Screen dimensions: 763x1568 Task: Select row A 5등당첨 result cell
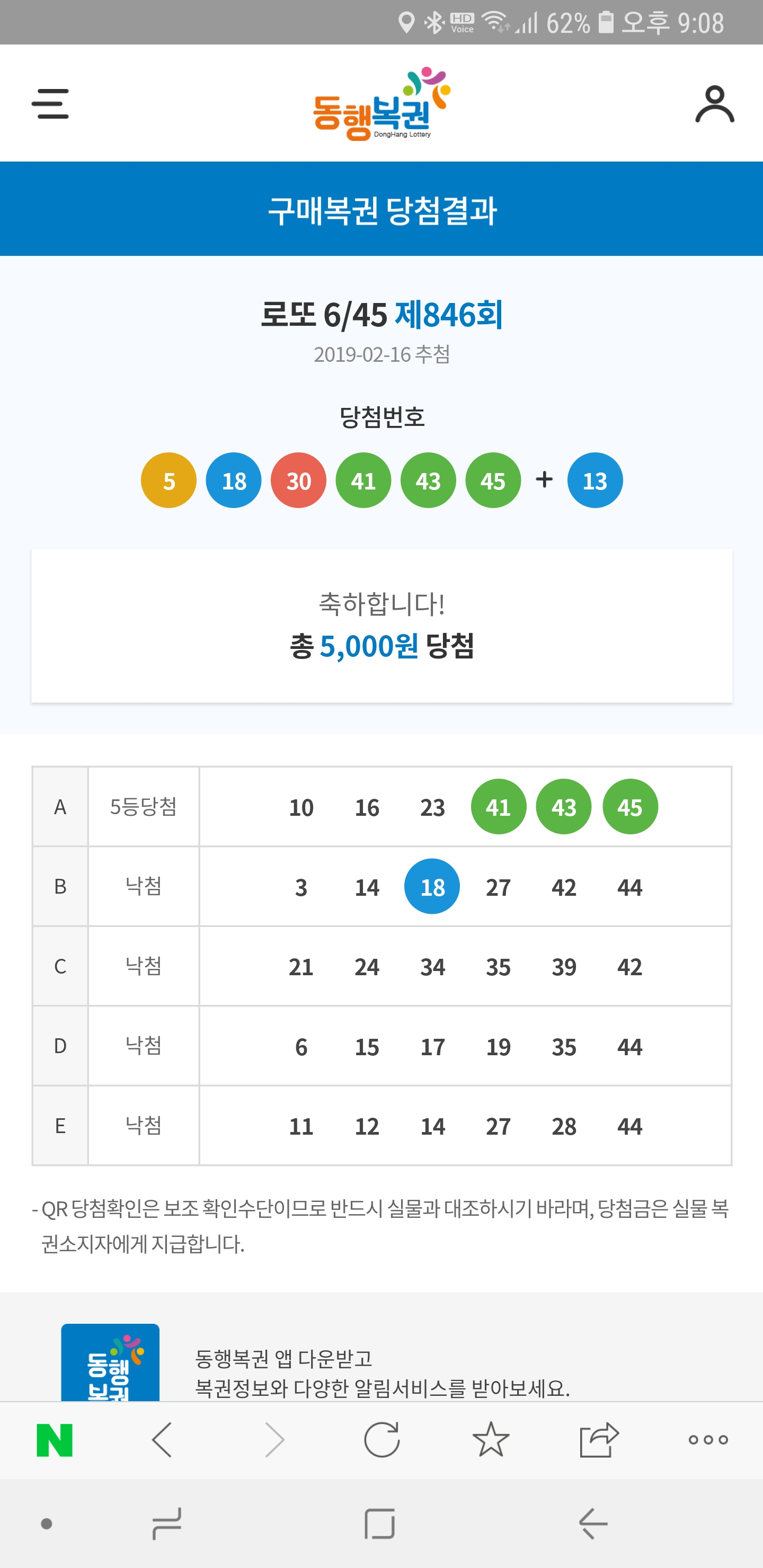144,807
